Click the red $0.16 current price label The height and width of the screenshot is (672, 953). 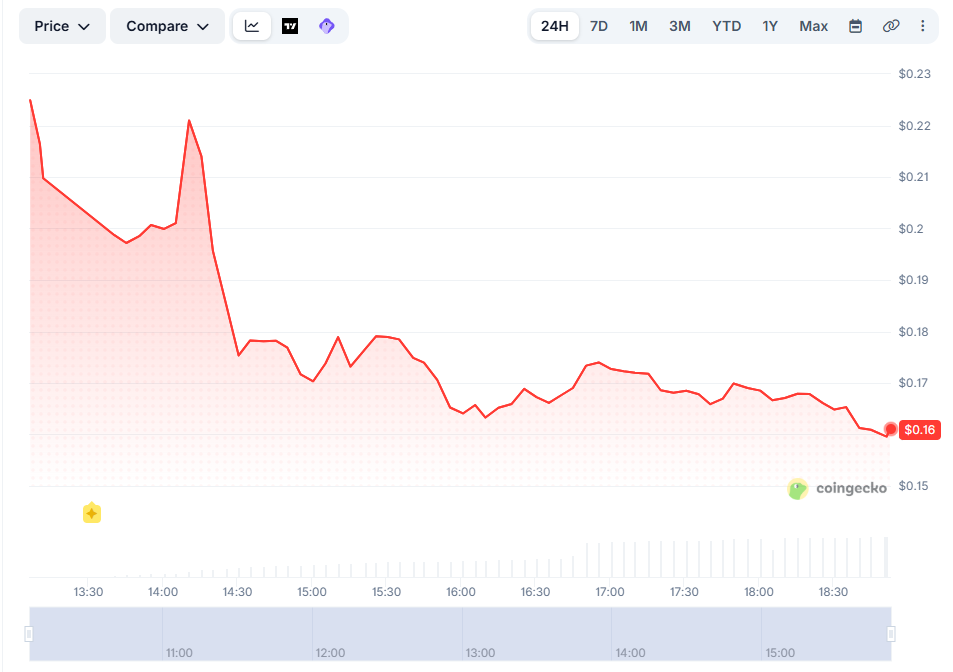(x=919, y=430)
